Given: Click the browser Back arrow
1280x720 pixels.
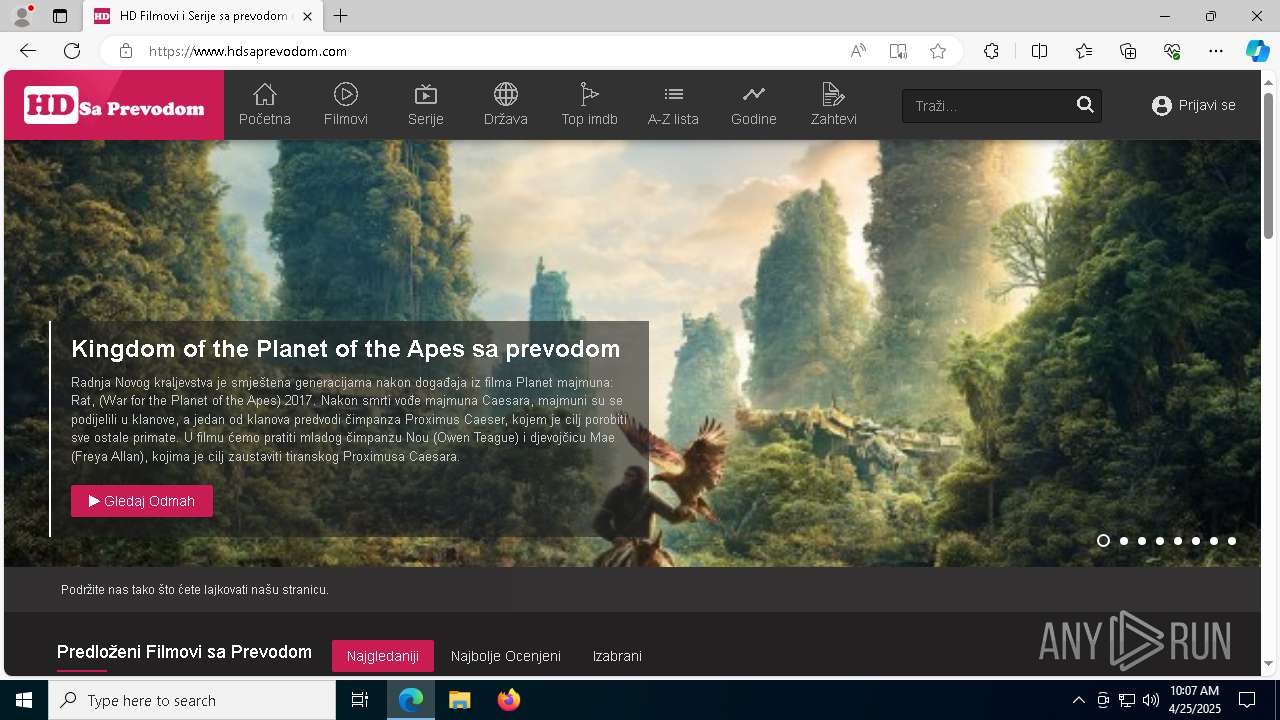Looking at the screenshot, I should [x=28, y=51].
